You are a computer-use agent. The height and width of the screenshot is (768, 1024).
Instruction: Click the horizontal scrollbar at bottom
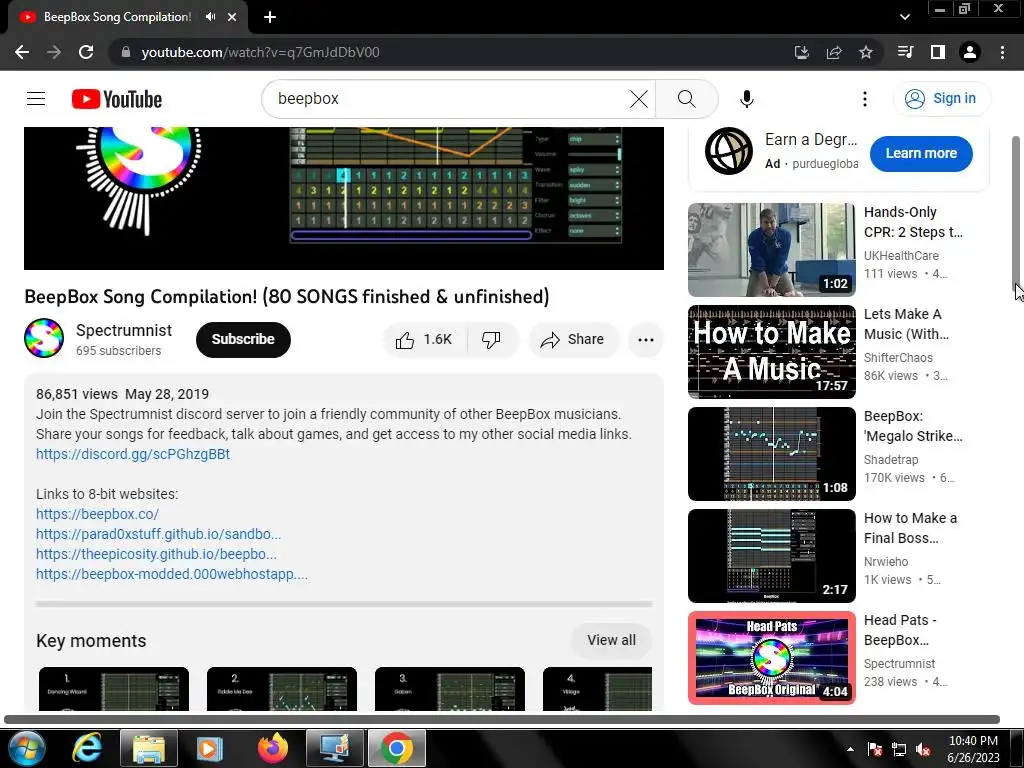tap(502, 719)
